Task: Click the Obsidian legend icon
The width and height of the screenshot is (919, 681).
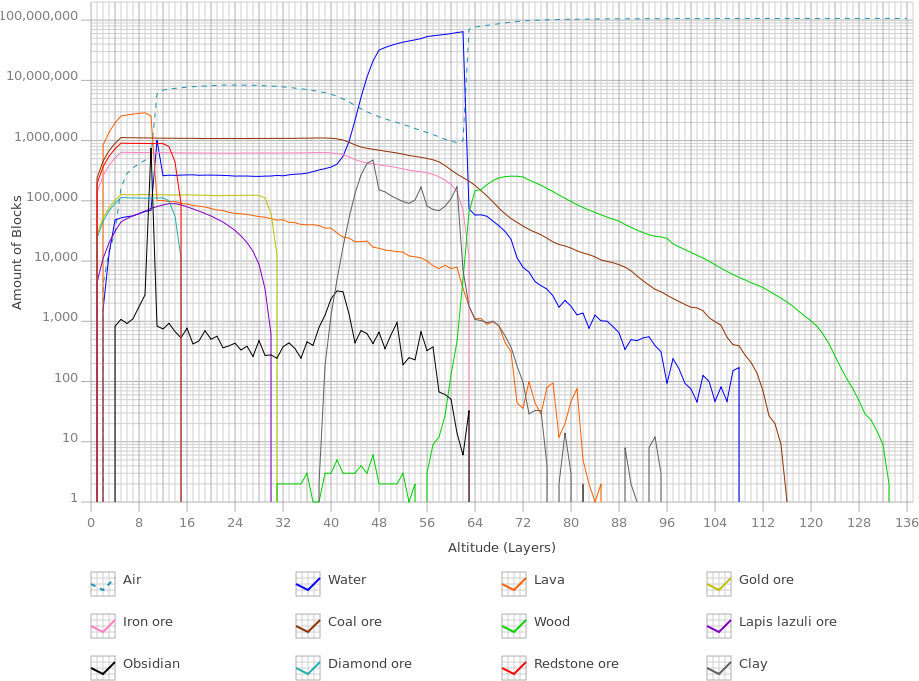Action: point(103,668)
